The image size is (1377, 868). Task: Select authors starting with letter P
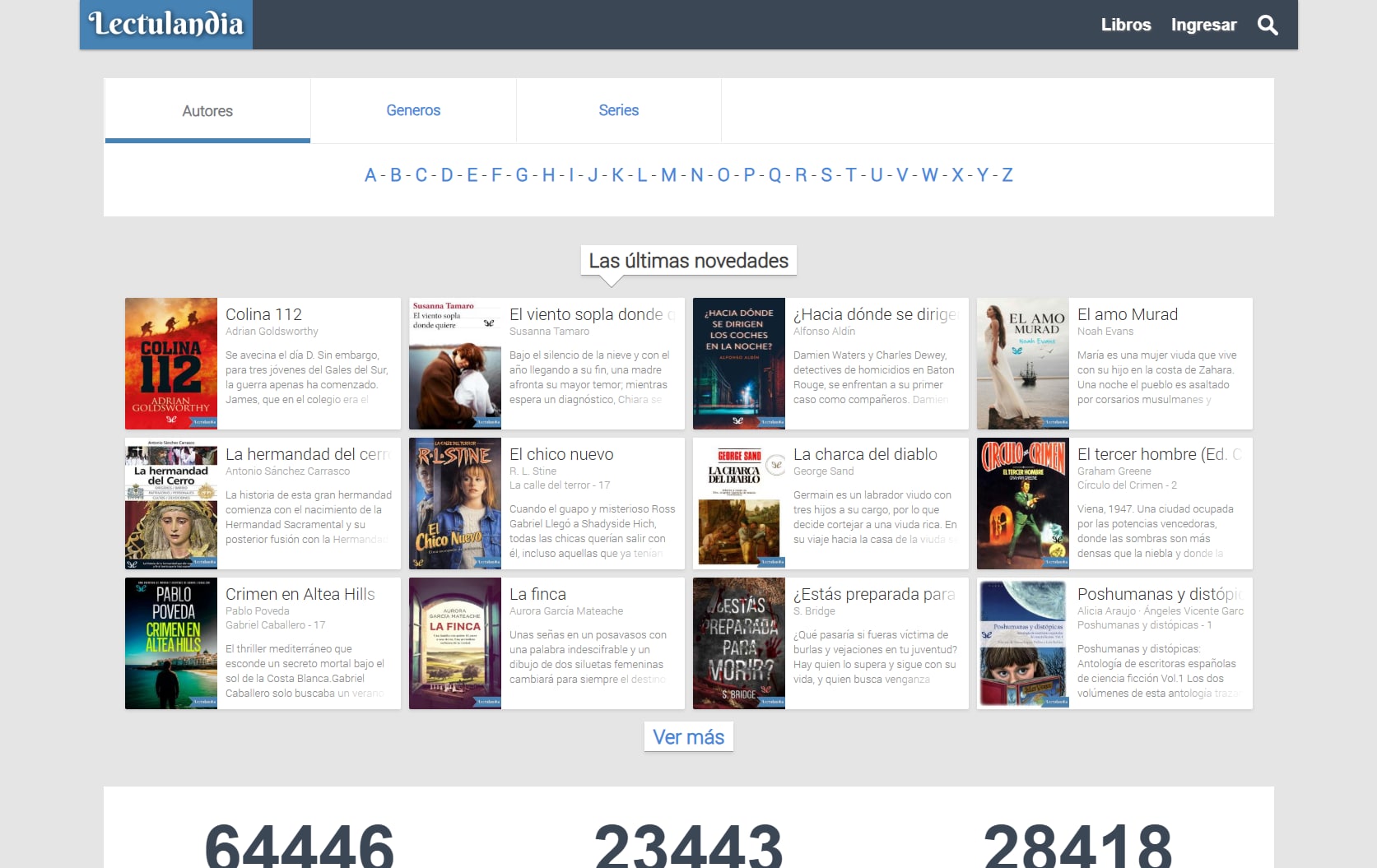point(749,174)
